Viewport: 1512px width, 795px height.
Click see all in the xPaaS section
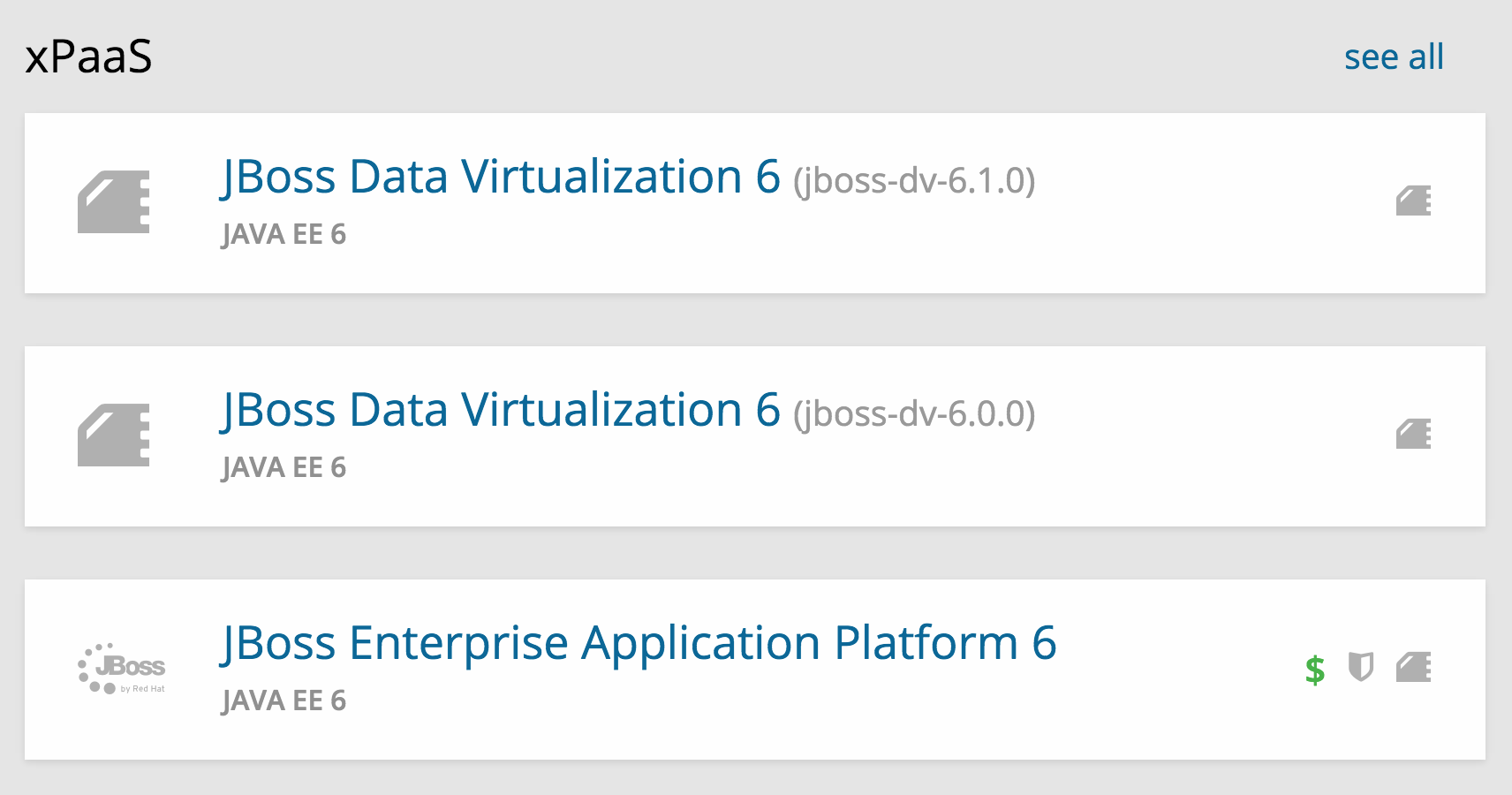pyautogui.click(x=1395, y=56)
